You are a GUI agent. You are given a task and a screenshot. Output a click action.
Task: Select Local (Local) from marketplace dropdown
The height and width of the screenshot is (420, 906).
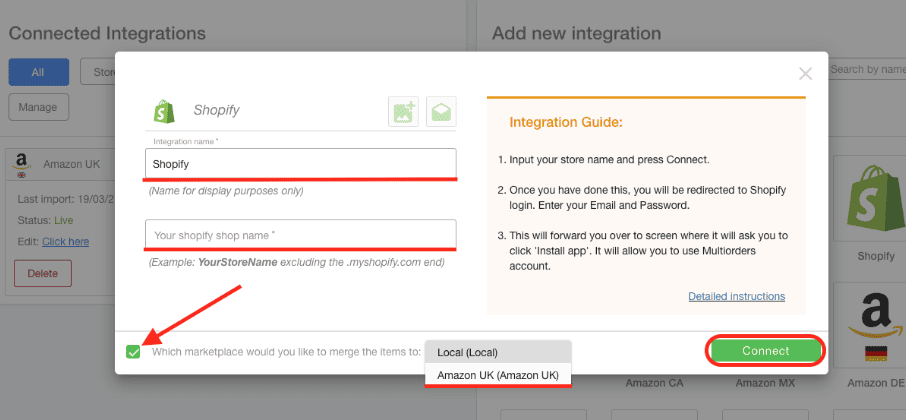[x=498, y=352]
